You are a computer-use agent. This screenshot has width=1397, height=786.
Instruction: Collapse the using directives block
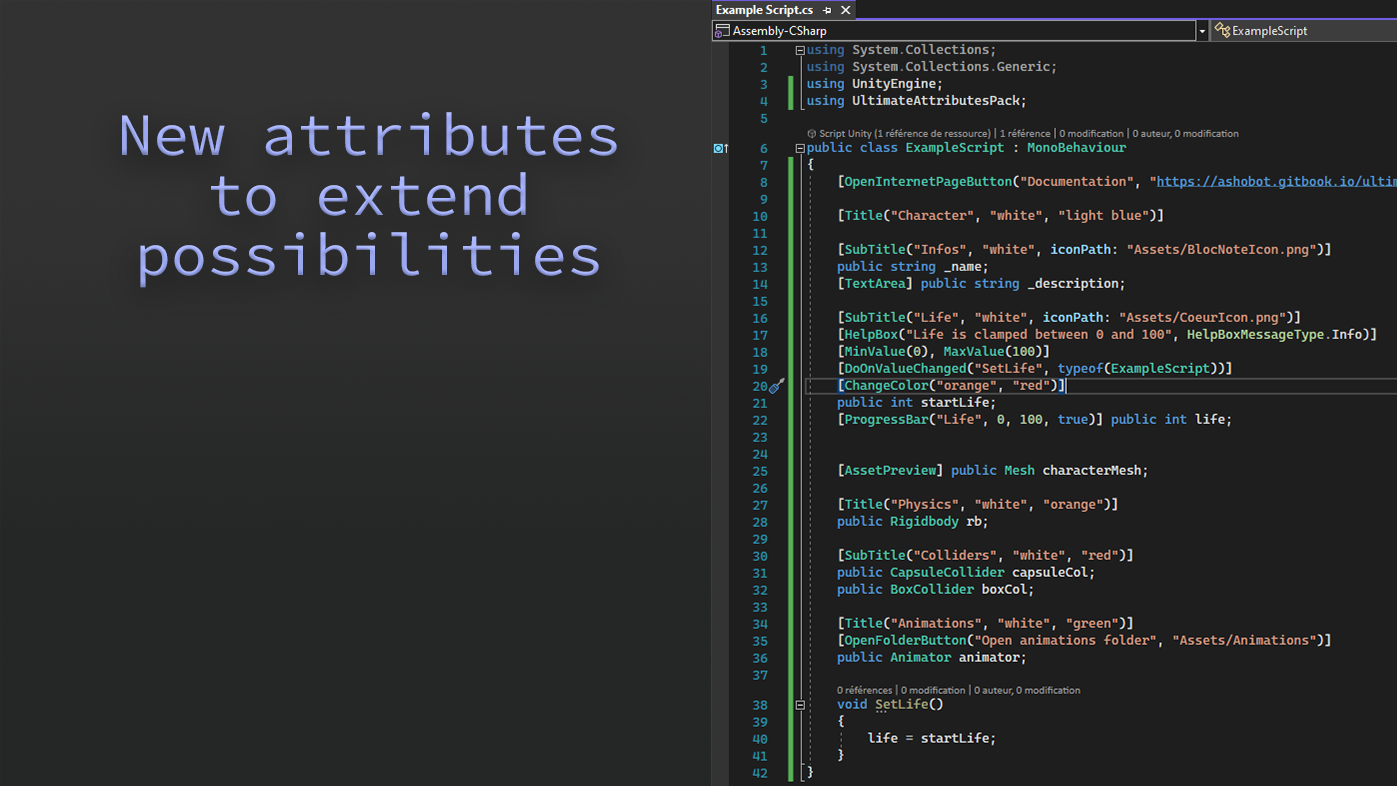tap(800, 50)
